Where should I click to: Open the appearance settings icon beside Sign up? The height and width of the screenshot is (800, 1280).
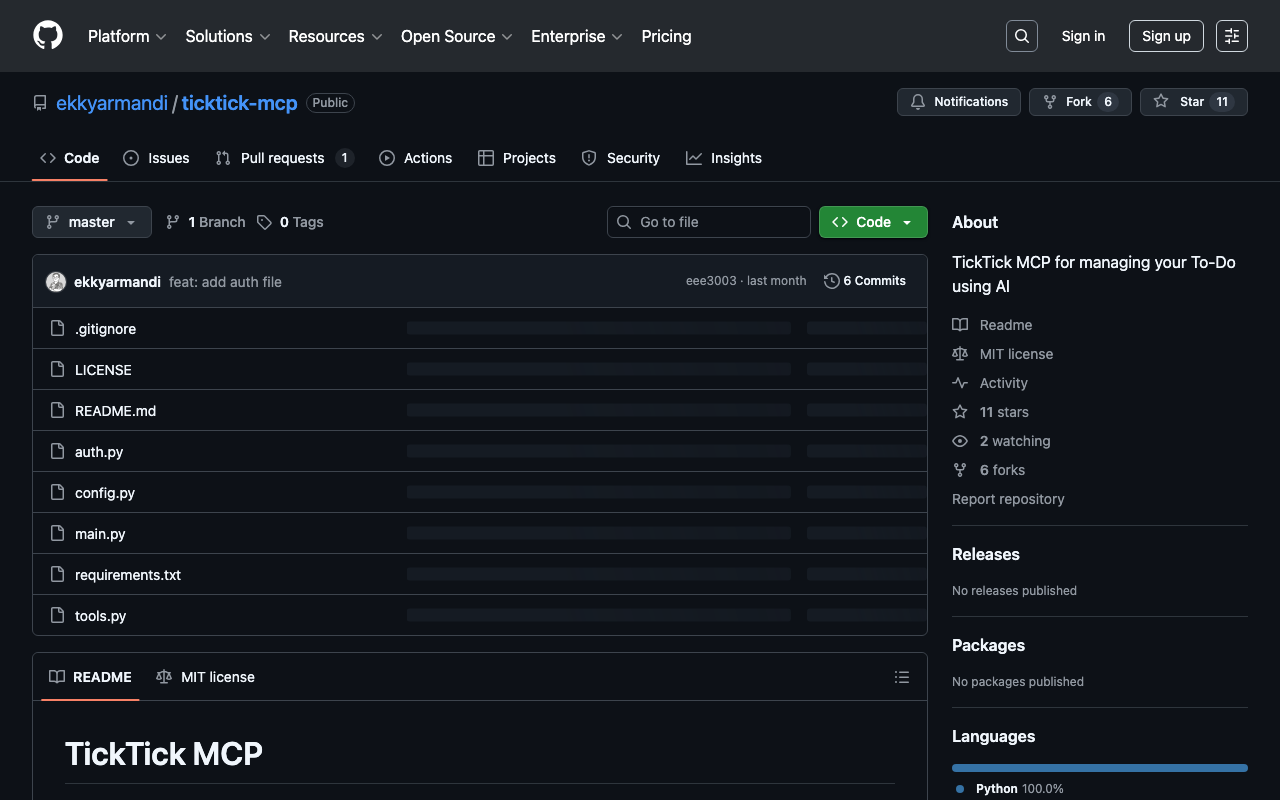1232,36
